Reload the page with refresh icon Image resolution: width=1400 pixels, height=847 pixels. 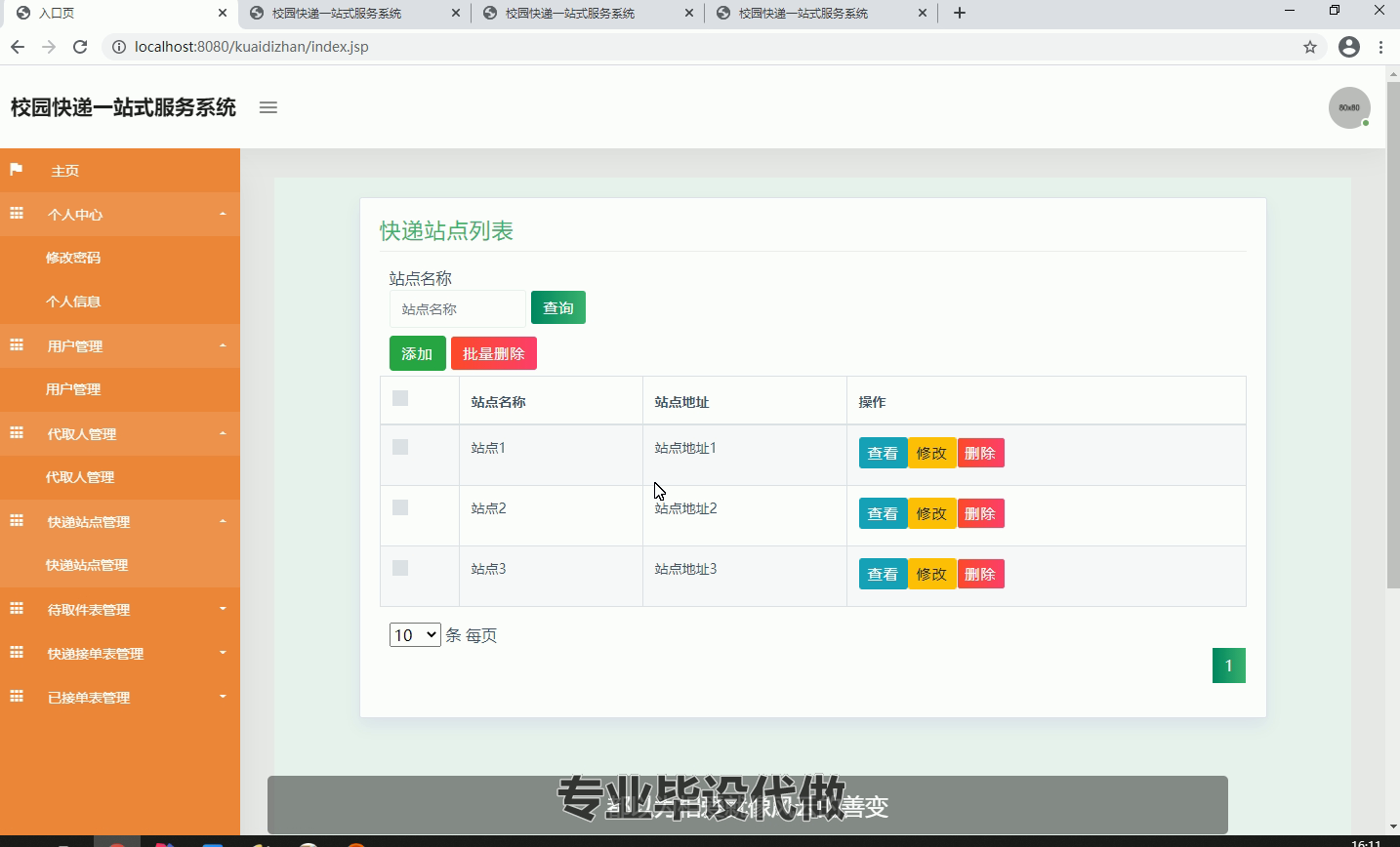tap(80, 47)
